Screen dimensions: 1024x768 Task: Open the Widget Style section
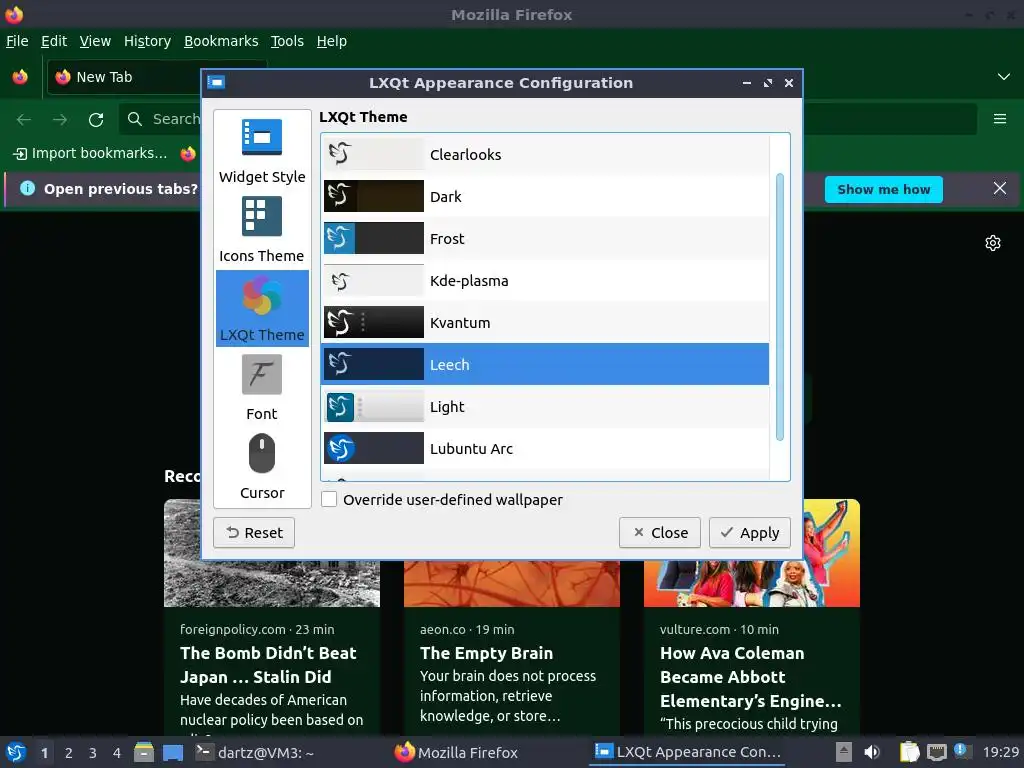pos(262,151)
